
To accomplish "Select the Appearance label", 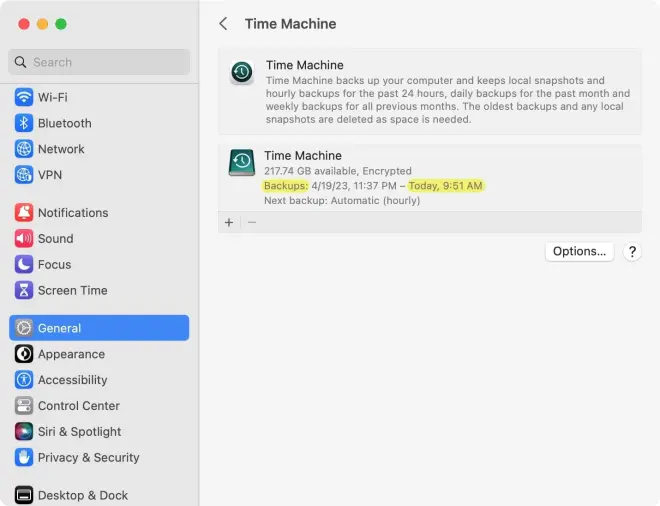I will coord(71,354).
